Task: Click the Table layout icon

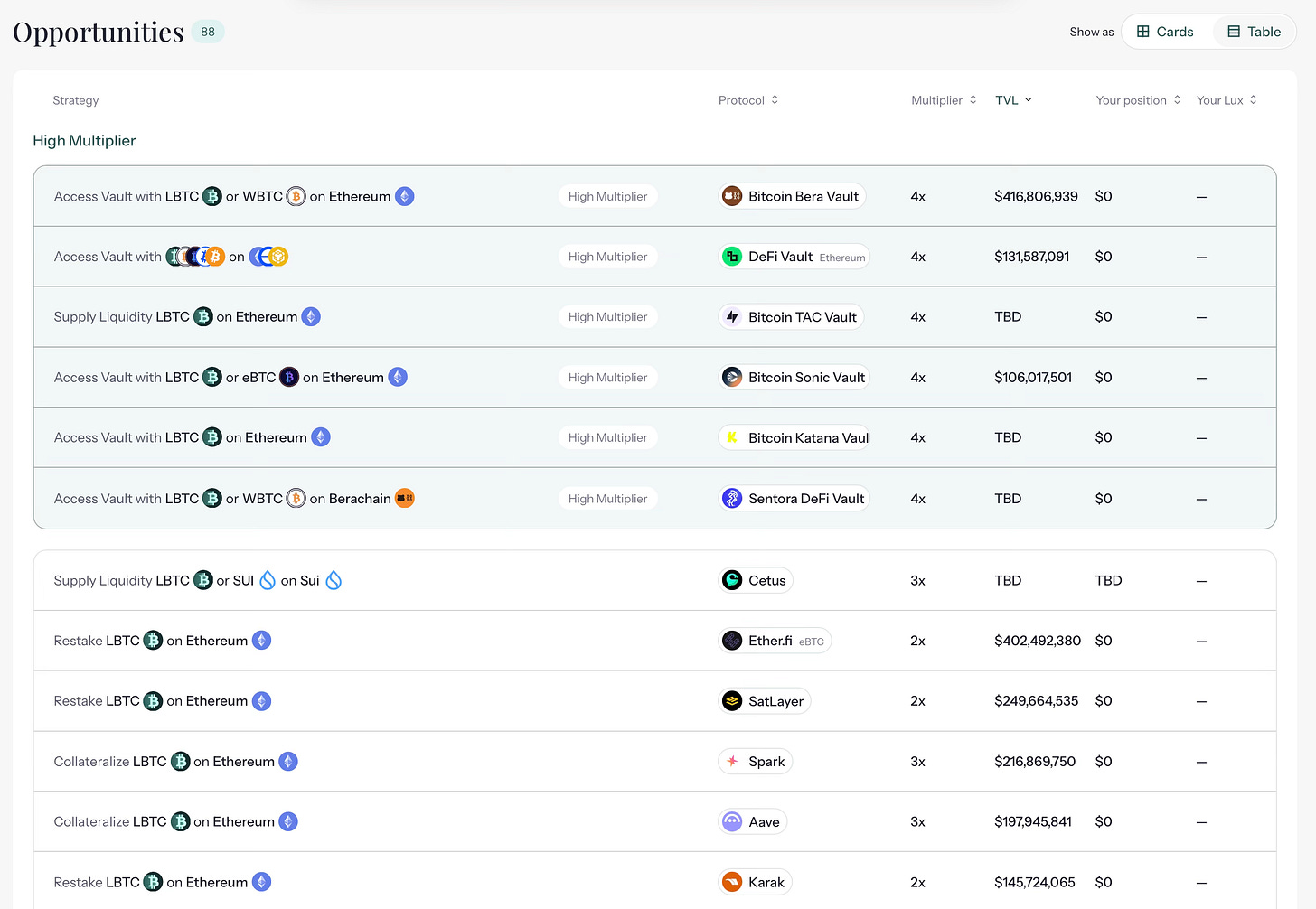Action: click(1234, 32)
